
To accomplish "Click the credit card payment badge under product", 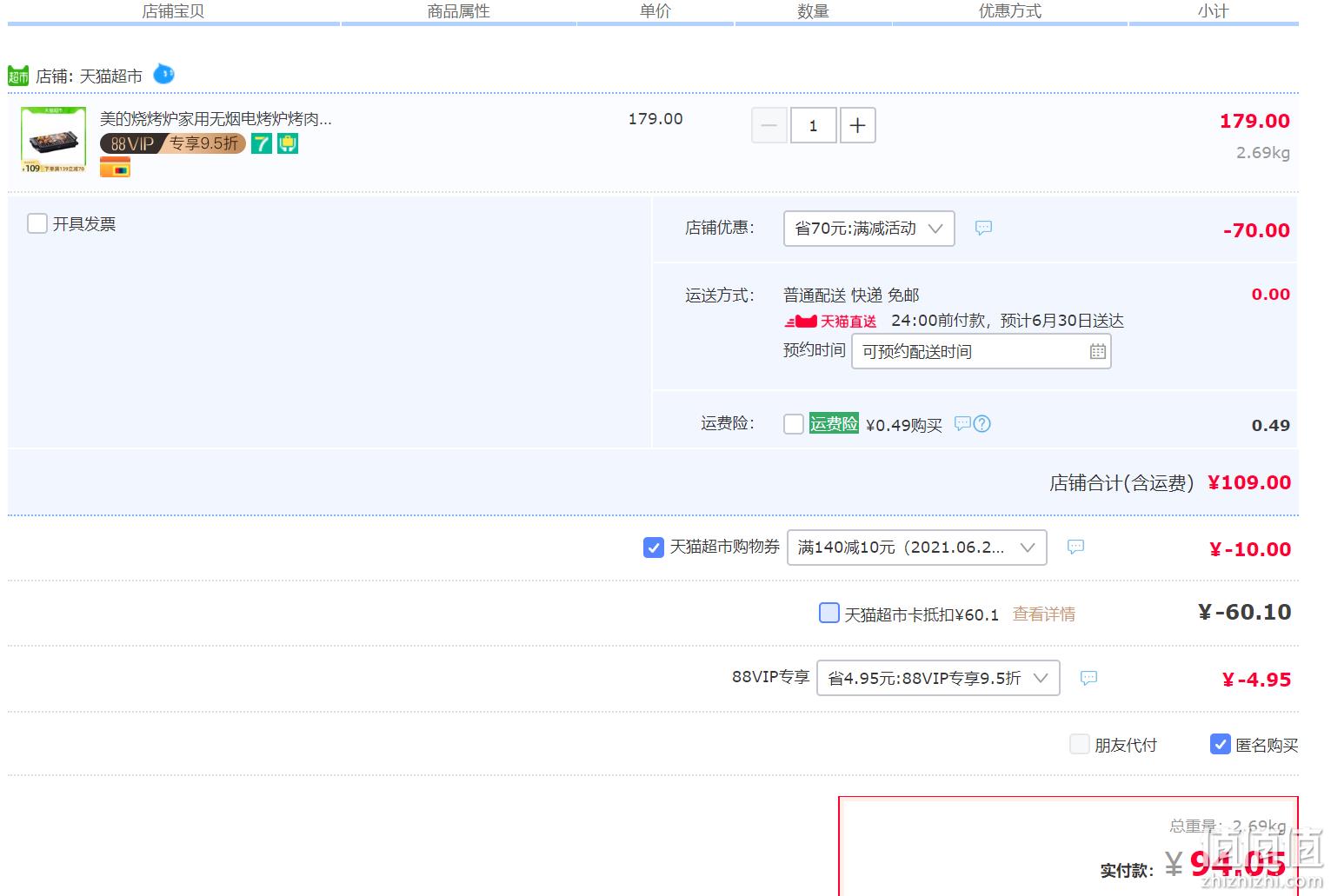I will pyautogui.click(x=115, y=168).
